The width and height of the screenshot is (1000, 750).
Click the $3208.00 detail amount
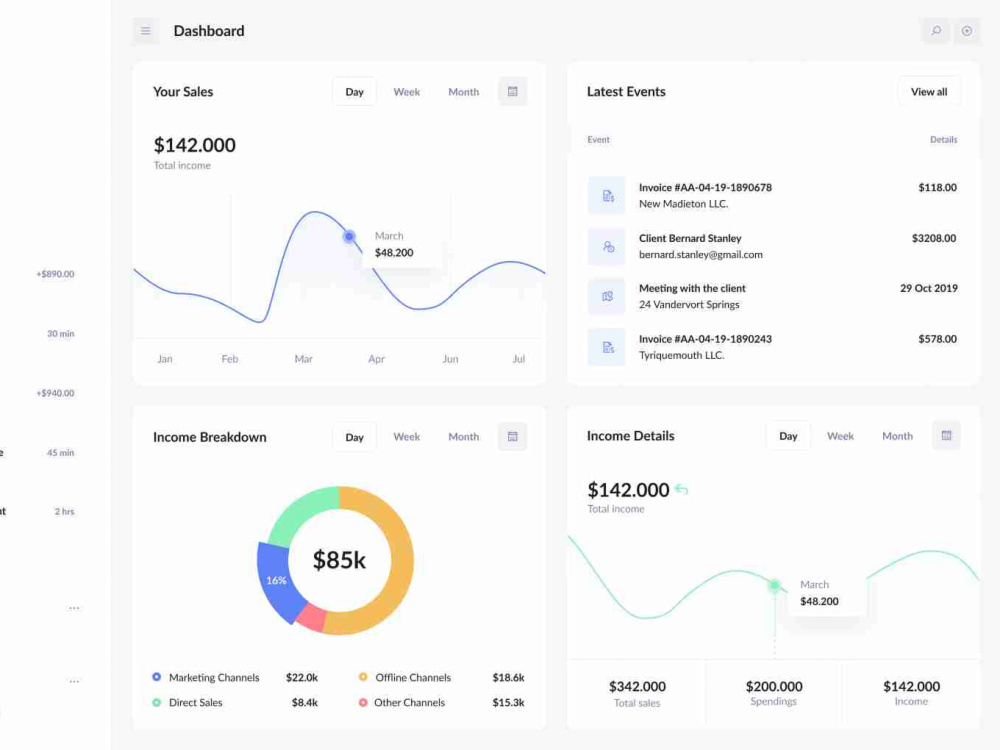point(934,238)
